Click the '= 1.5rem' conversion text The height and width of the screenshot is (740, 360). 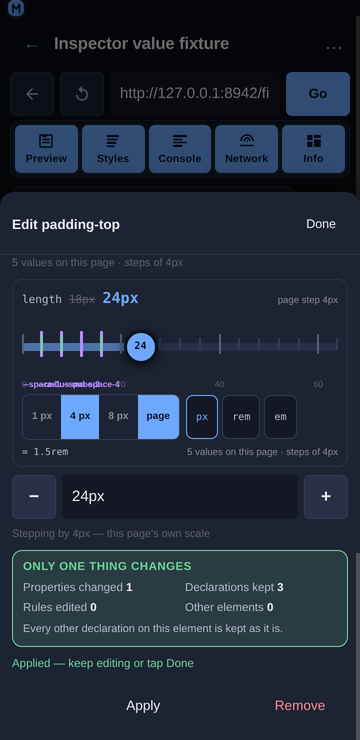(x=45, y=452)
